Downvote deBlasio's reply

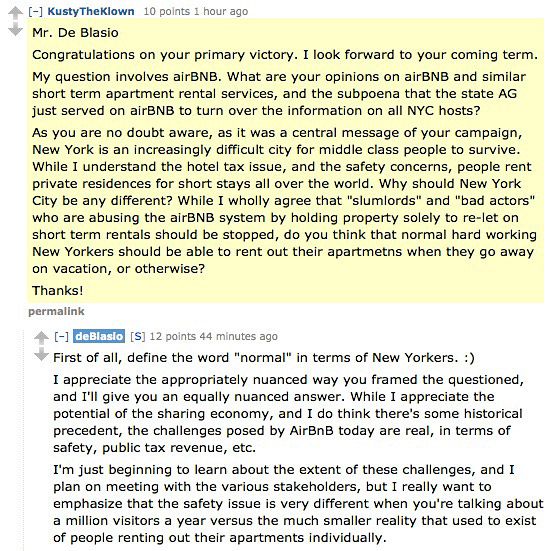[41, 354]
